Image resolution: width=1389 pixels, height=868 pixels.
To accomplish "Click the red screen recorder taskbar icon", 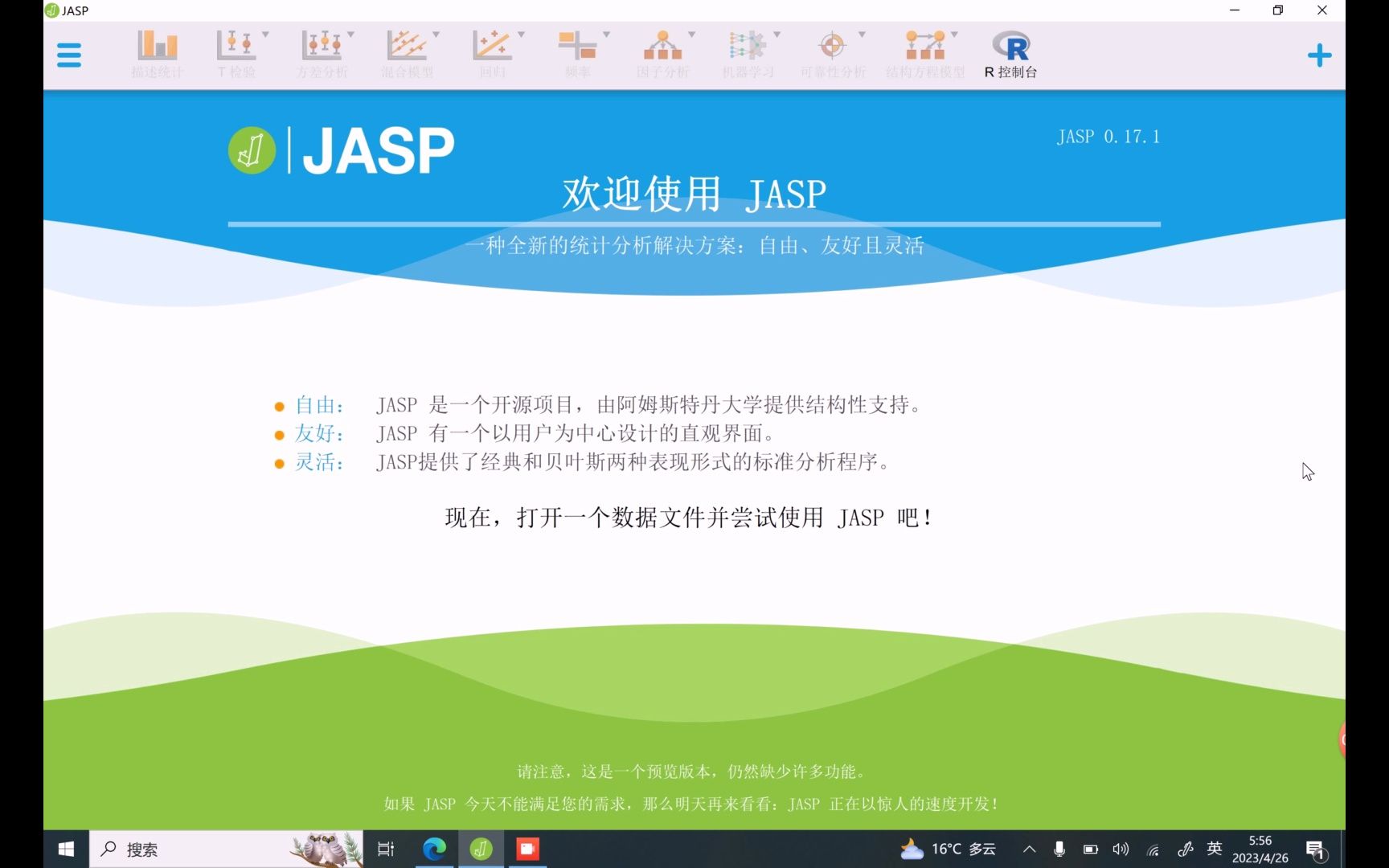I will tap(527, 849).
